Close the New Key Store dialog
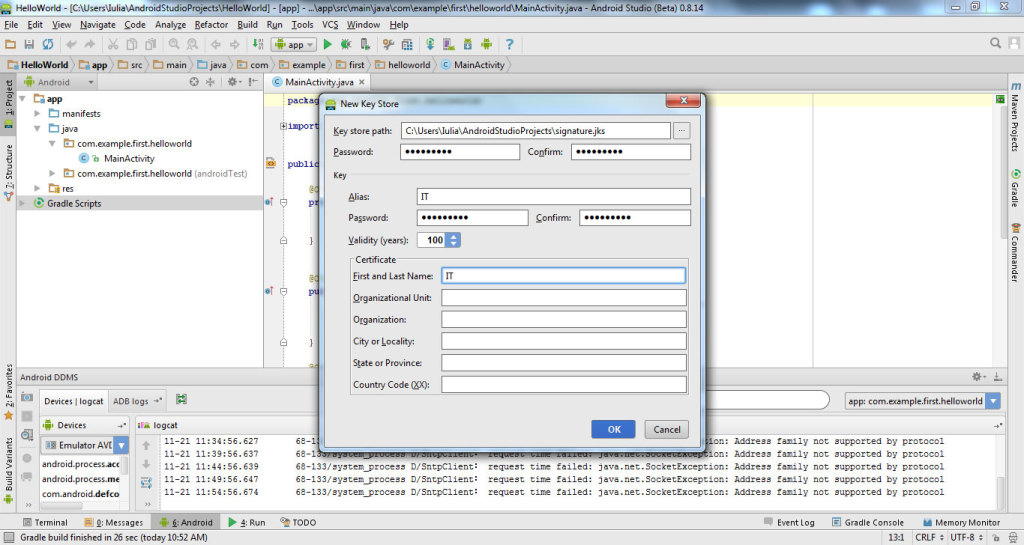 tap(683, 101)
